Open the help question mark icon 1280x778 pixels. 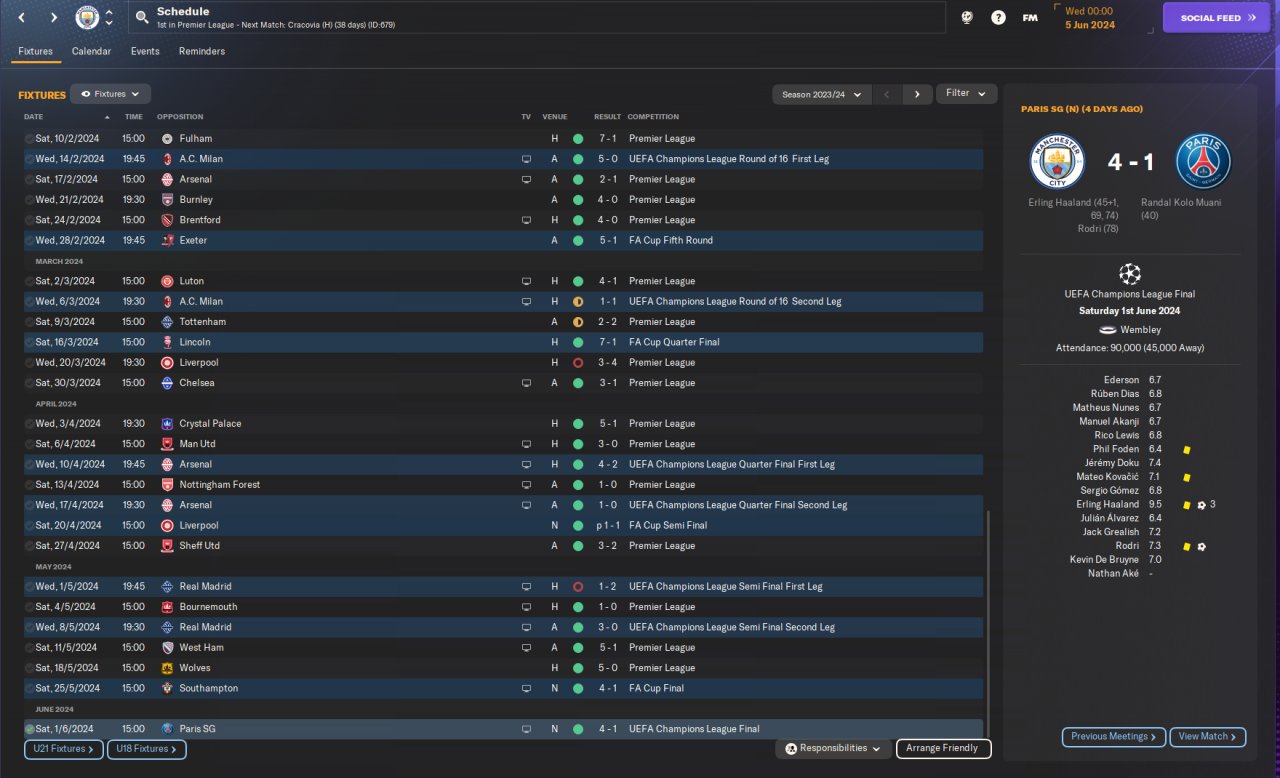click(x=998, y=17)
